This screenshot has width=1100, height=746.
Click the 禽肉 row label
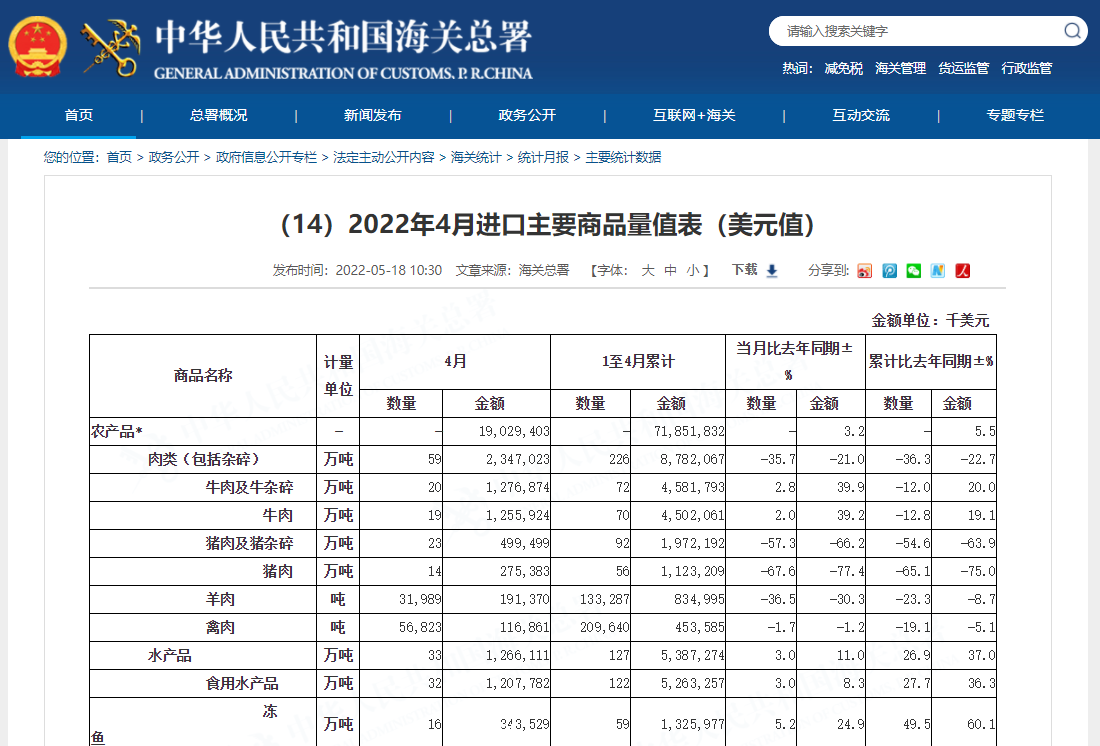click(x=220, y=628)
